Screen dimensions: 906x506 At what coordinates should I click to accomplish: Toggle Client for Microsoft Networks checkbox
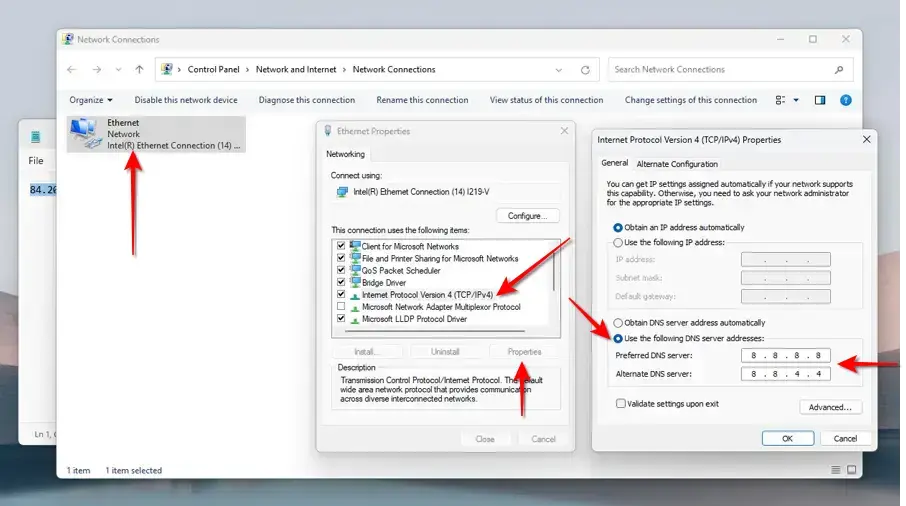[x=341, y=245]
